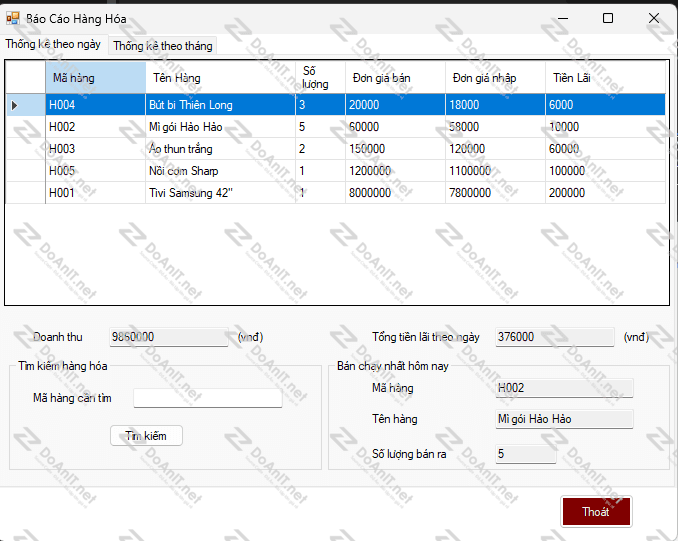Focus the 'Mã hàng cần tìm' input field

tap(207, 398)
